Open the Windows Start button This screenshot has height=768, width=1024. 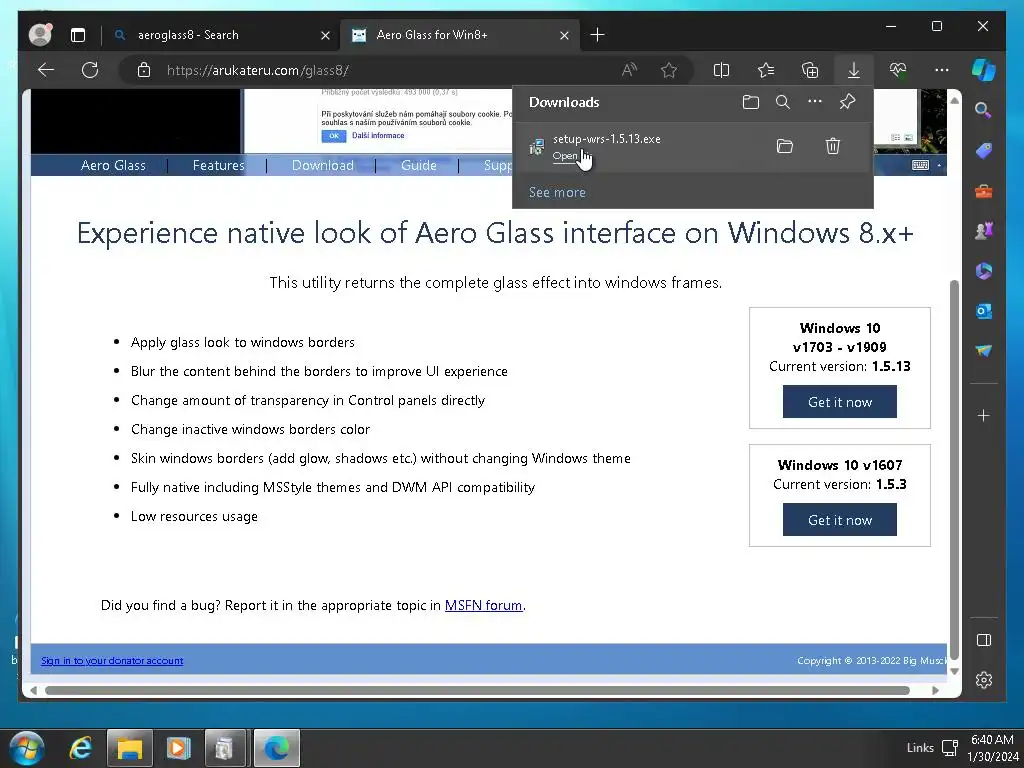point(27,748)
